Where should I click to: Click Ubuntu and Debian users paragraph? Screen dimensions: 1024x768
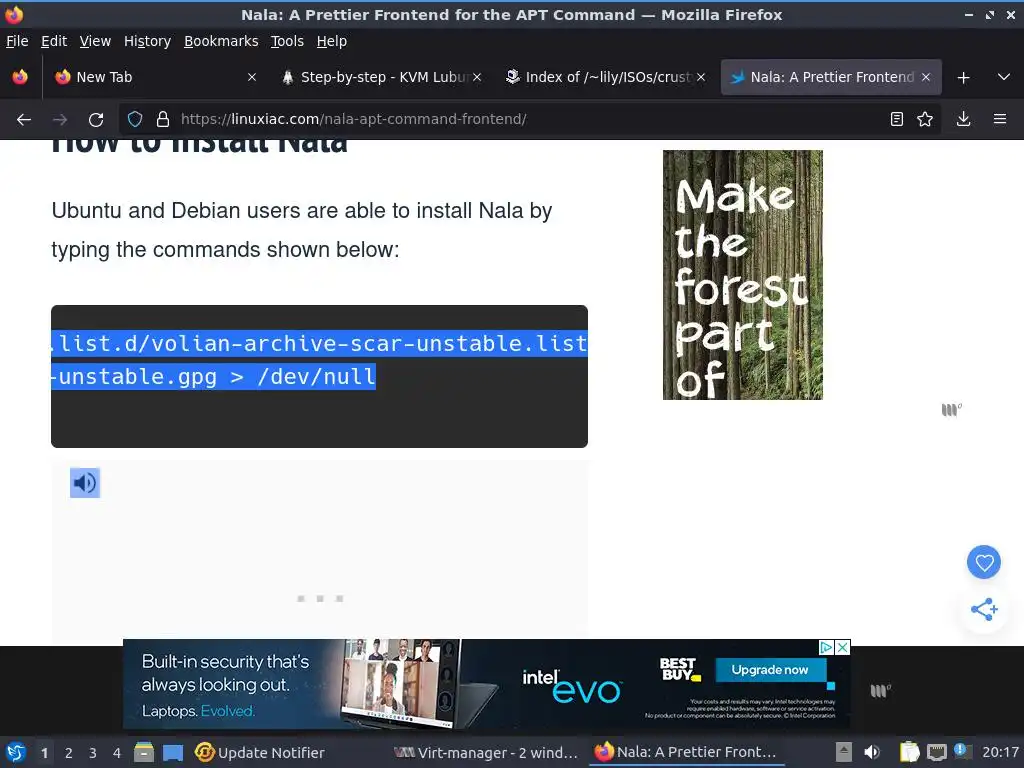click(302, 230)
